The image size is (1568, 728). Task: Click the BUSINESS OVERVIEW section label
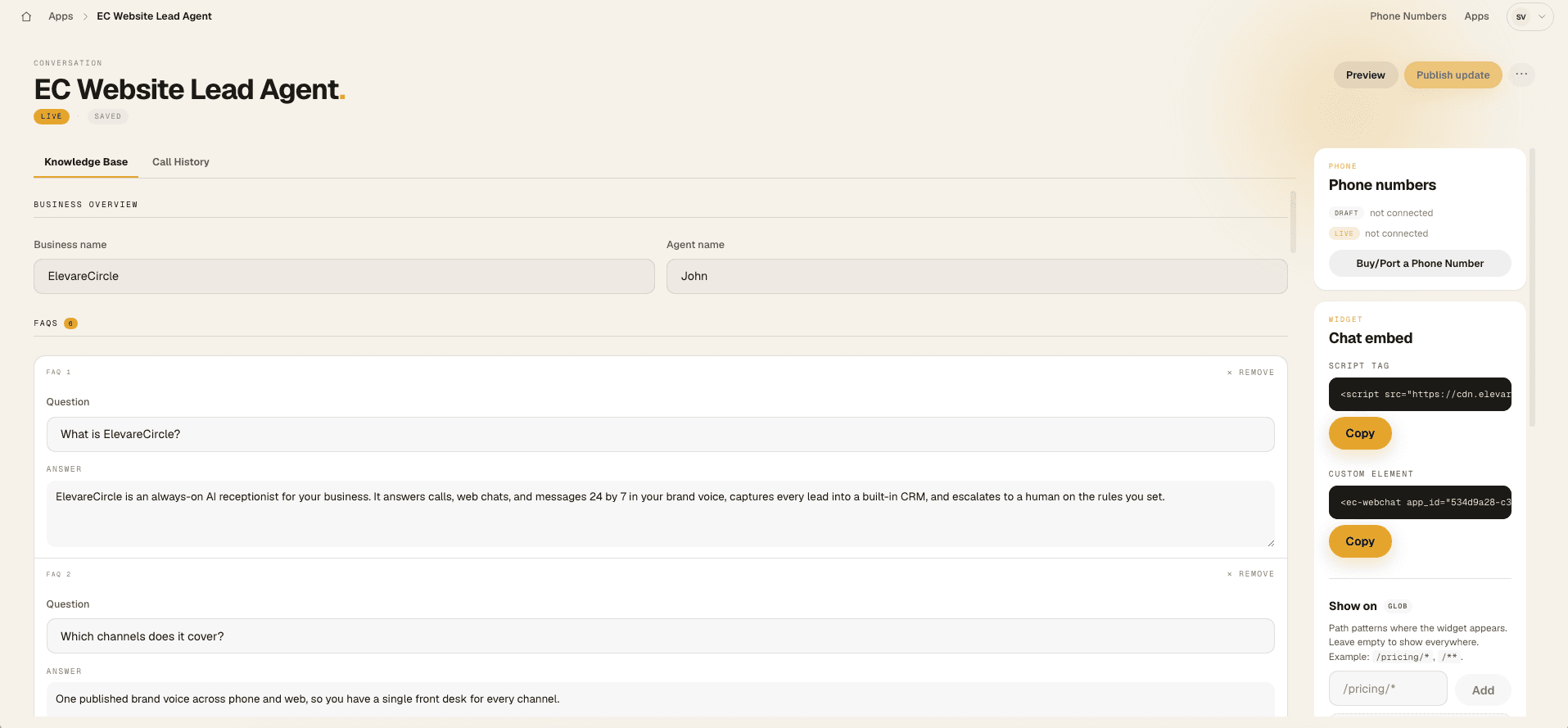coord(86,205)
